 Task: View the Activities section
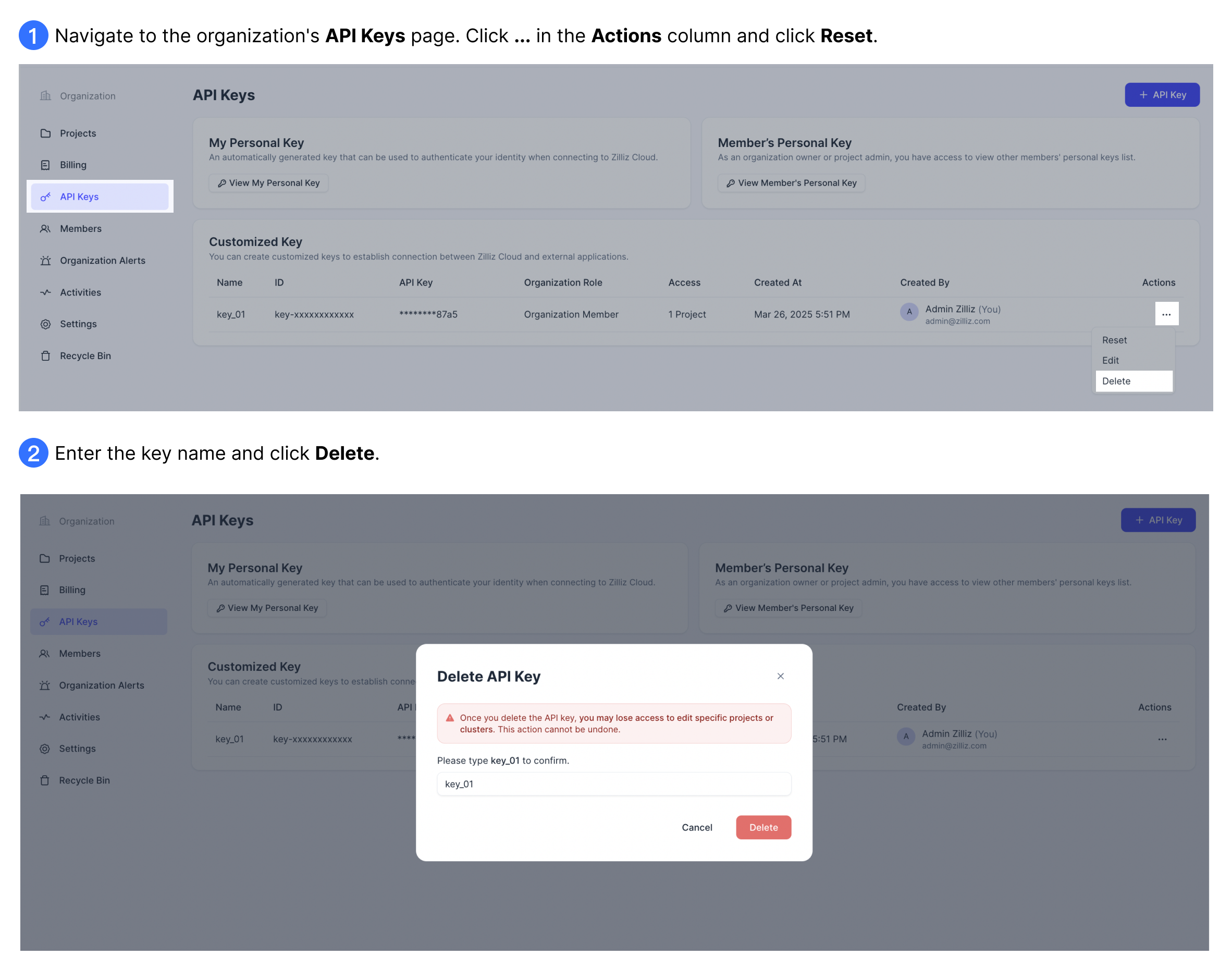(x=80, y=292)
